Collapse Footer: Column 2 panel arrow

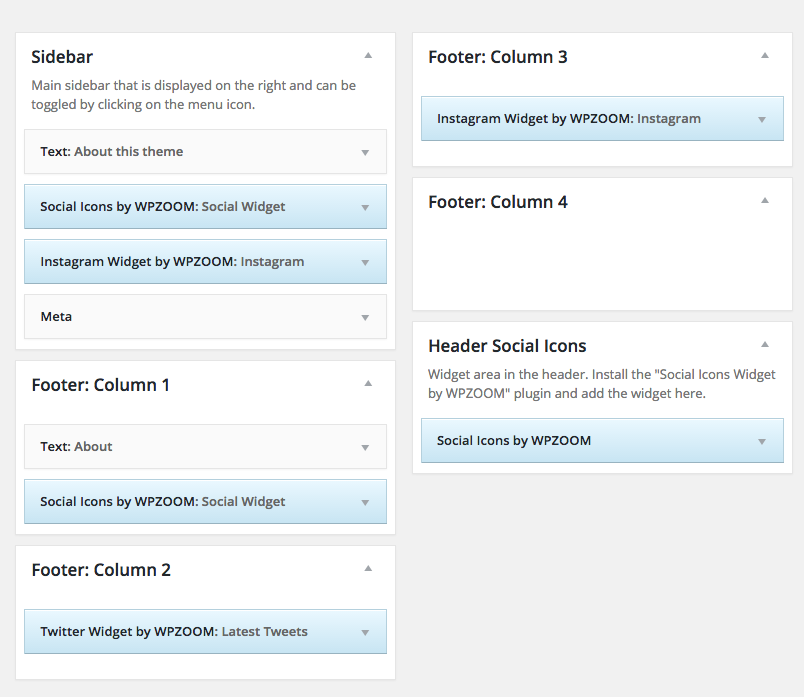tap(368, 568)
